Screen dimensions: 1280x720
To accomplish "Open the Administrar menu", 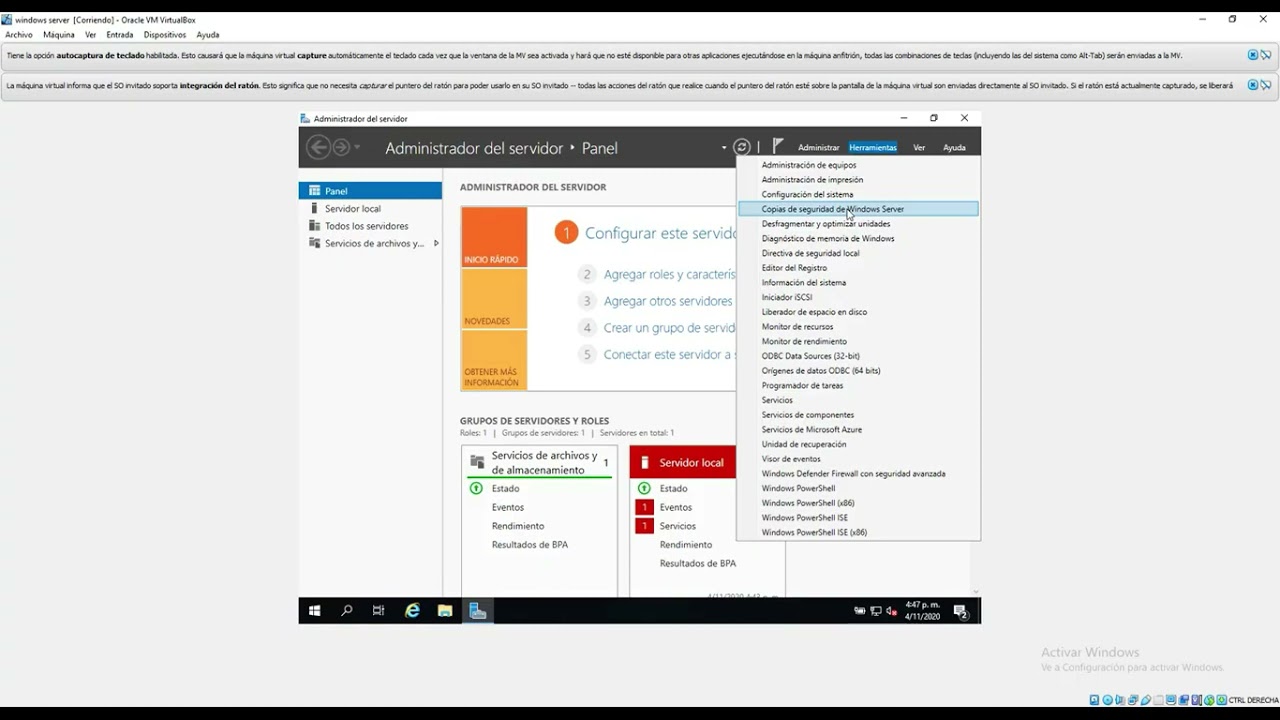I will (818, 148).
